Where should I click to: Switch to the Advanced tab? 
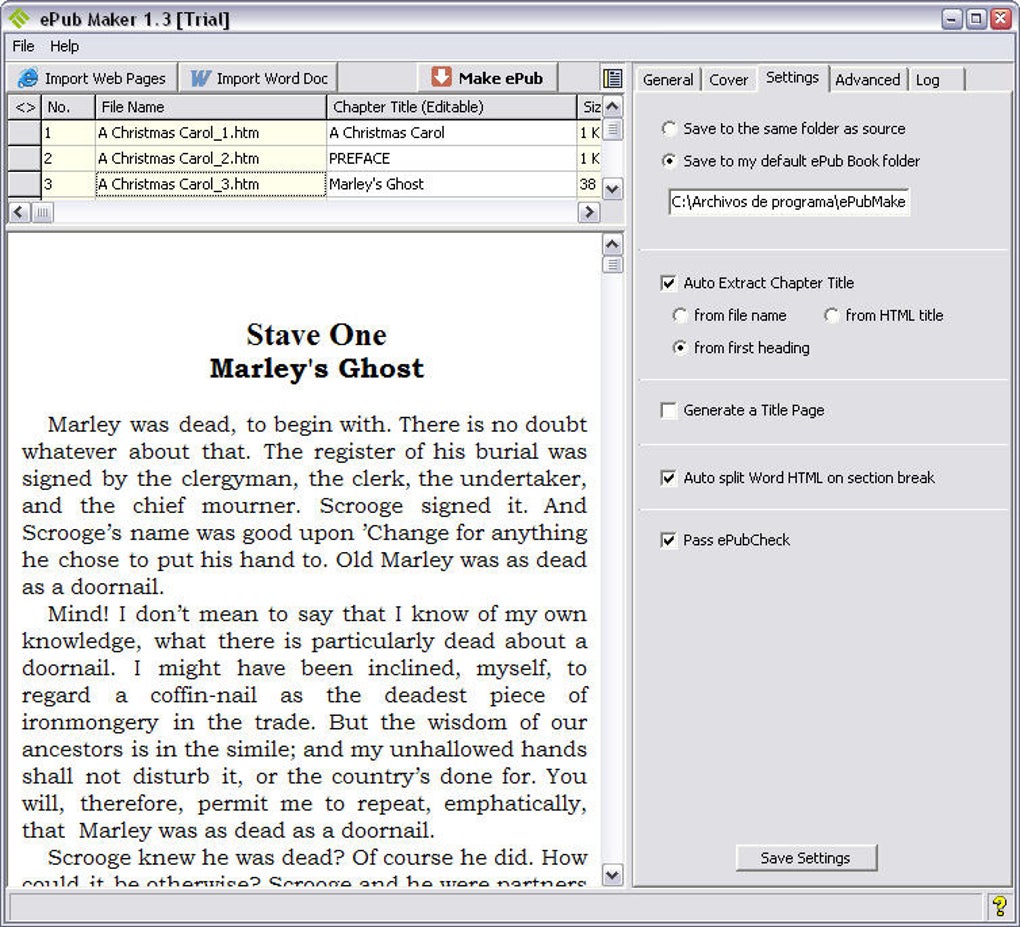(x=868, y=79)
